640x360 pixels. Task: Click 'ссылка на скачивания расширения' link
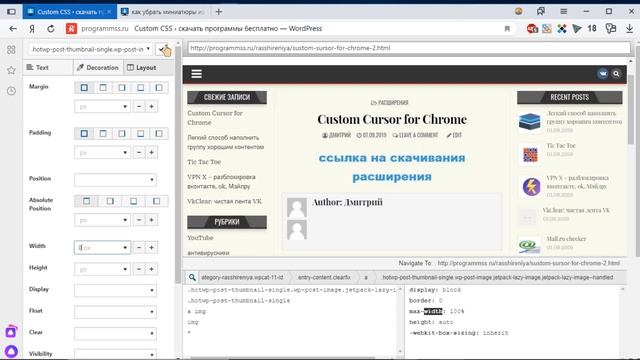click(392, 167)
